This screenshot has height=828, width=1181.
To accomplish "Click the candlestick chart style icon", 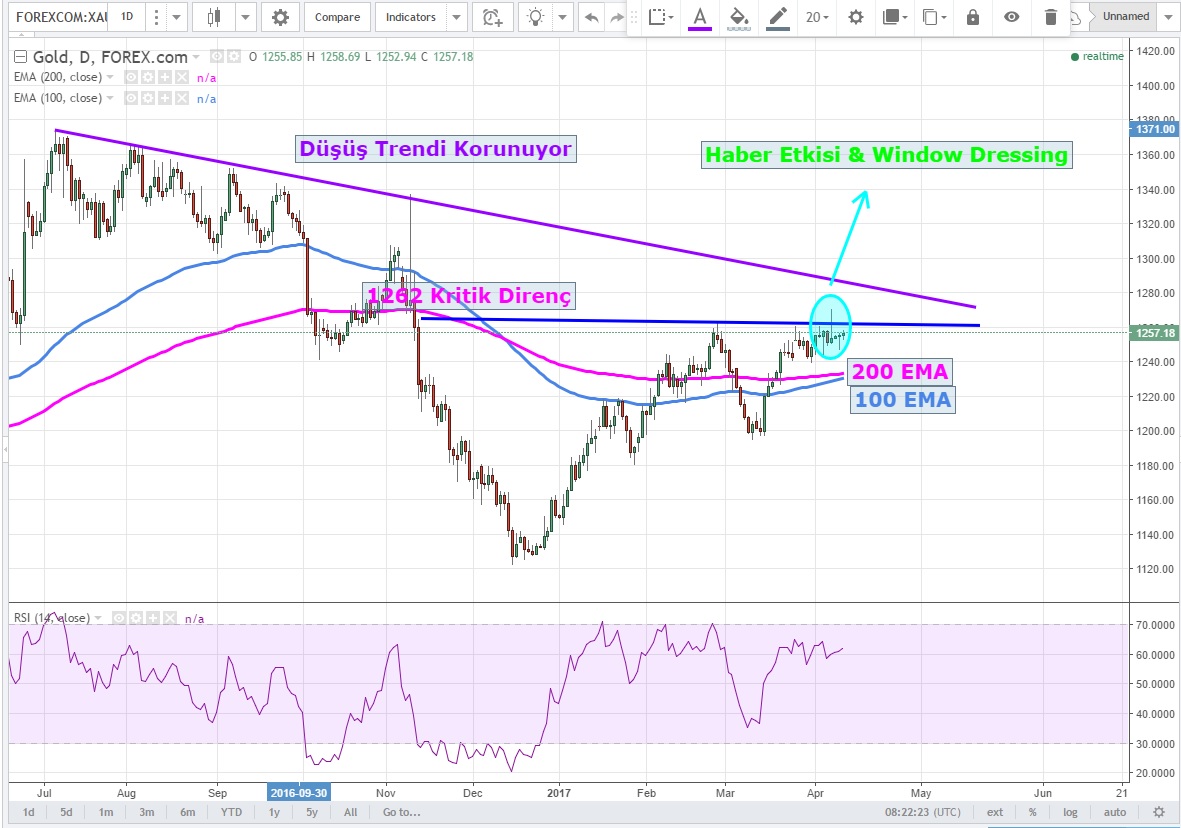I will tap(213, 17).
